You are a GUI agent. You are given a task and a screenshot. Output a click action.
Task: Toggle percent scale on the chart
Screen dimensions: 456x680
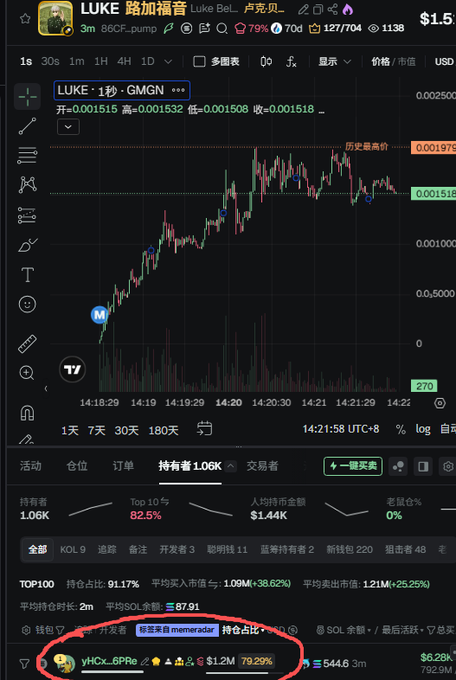coord(400,429)
